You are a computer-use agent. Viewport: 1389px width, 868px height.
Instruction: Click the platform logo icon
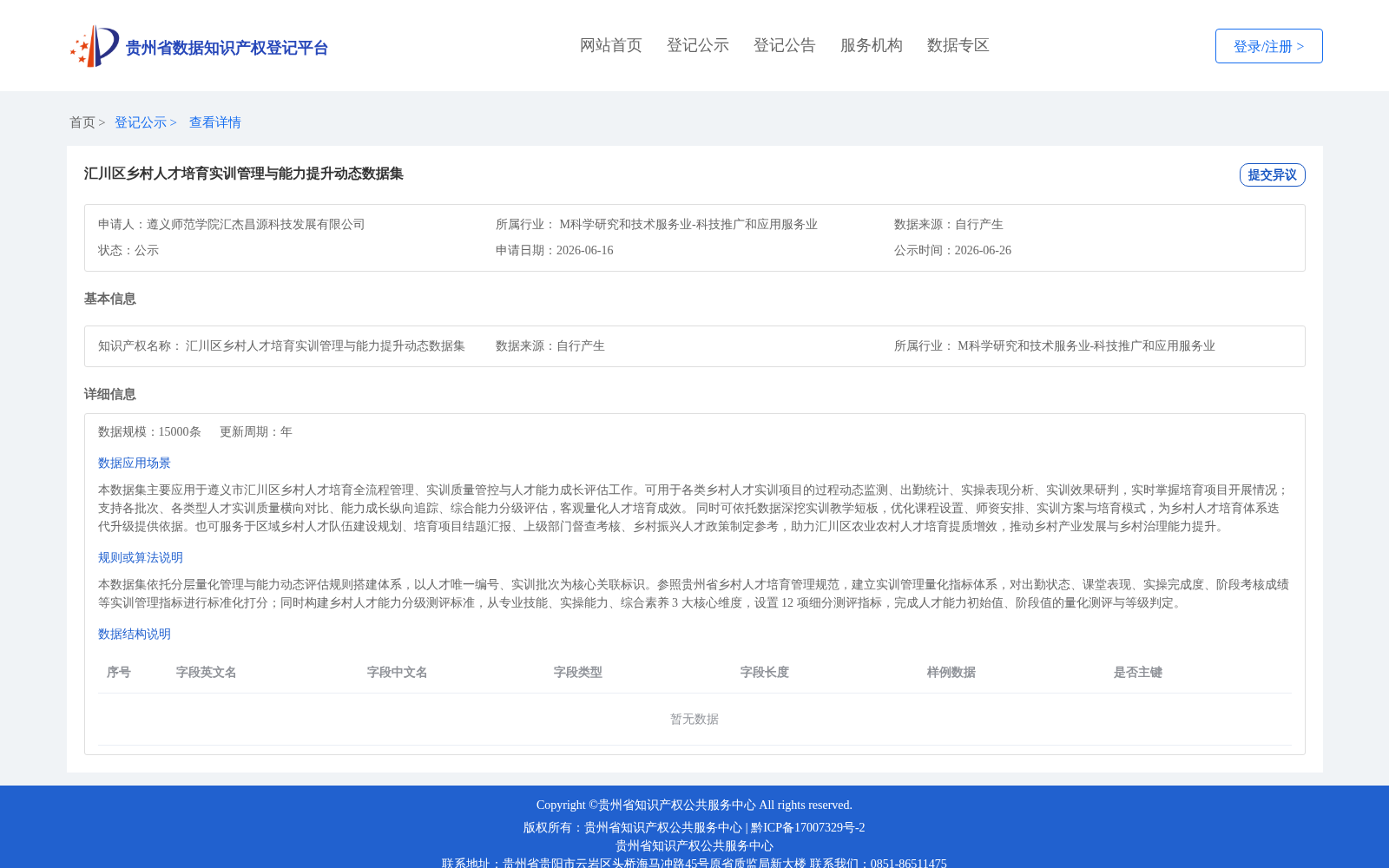click(x=95, y=46)
